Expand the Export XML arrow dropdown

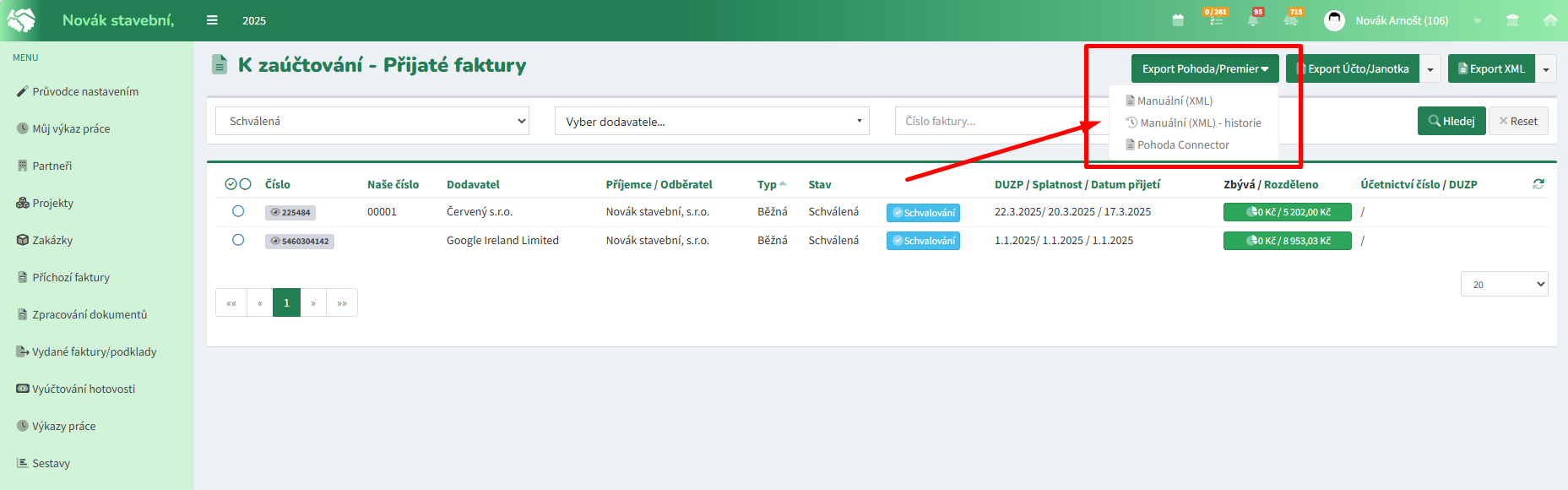pyautogui.click(x=1546, y=69)
